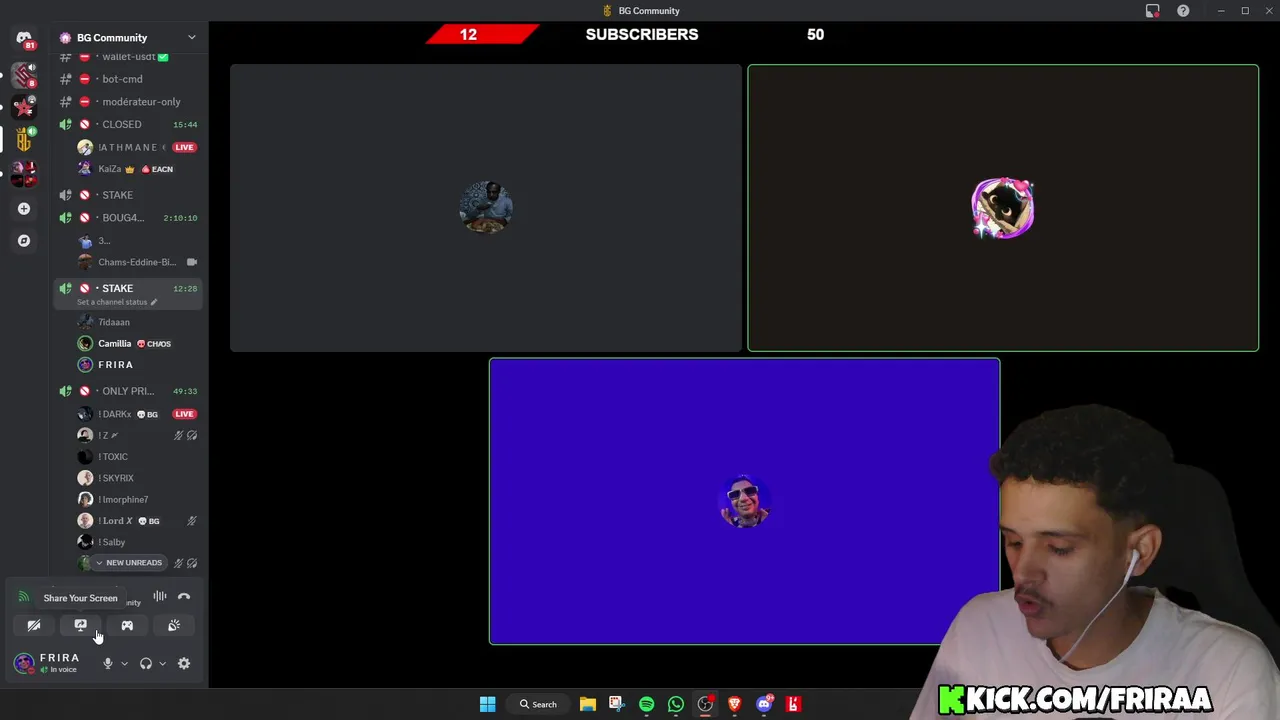Open Discord taskbar icon
Image resolution: width=1280 pixels, height=720 pixels.
coord(765,704)
